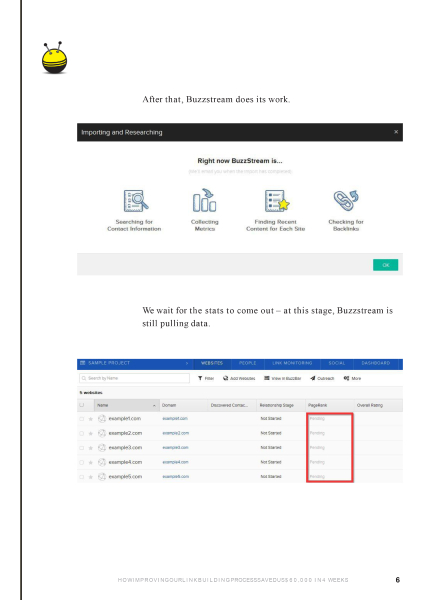The width and height of the screenshot is (424, 600).
Task: Sort by the Name column header
Action: [x=127, y=405]
